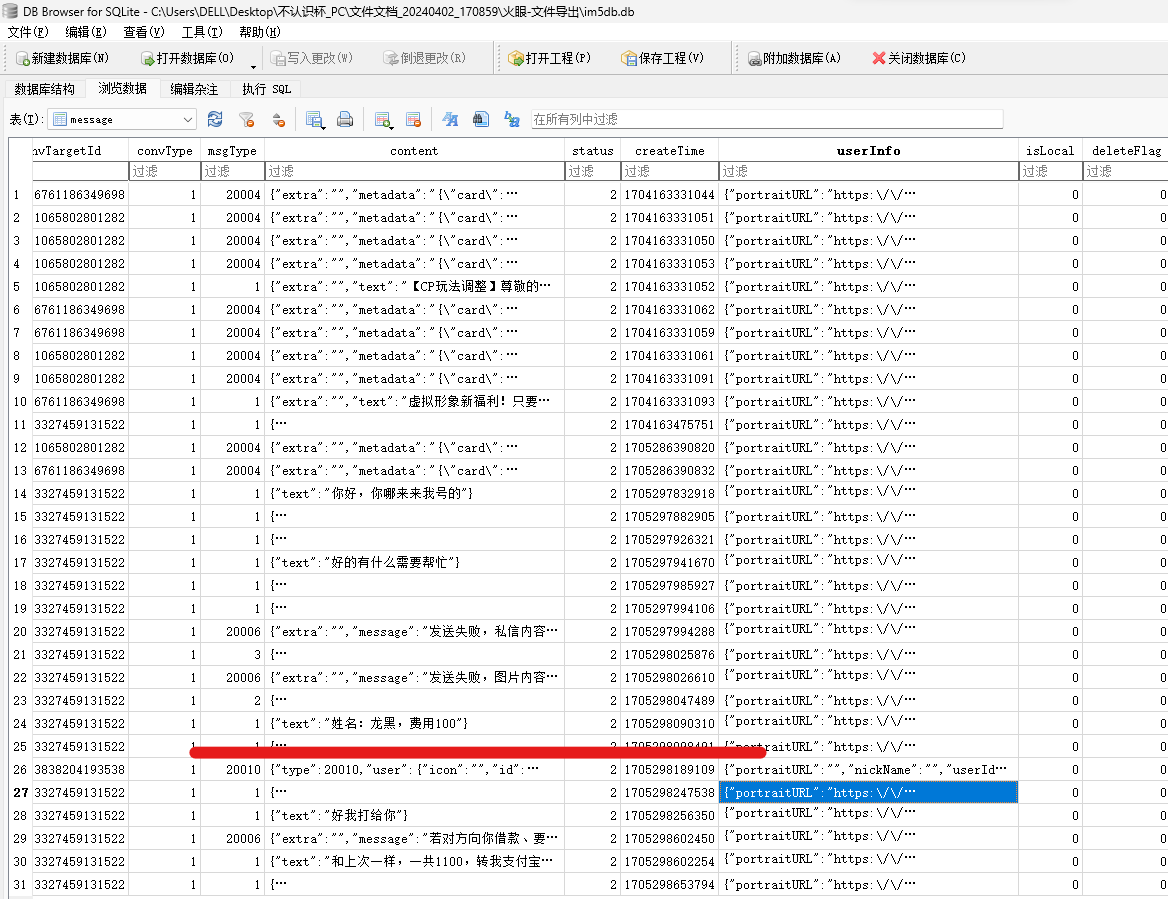The height and width of the screenshot is (899, 1168).
Task: Switch to the 浏览数据 tab
Action: tap(122, 89)
